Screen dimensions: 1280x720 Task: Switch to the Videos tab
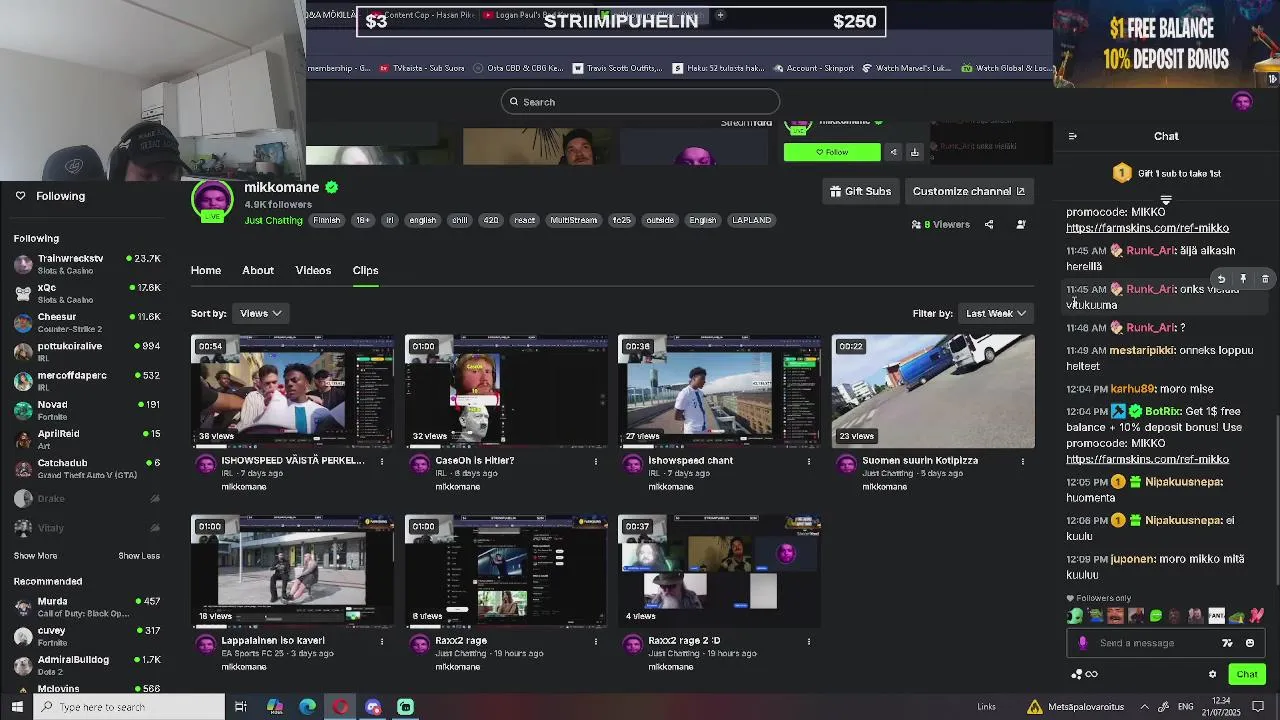pos(313,270)
